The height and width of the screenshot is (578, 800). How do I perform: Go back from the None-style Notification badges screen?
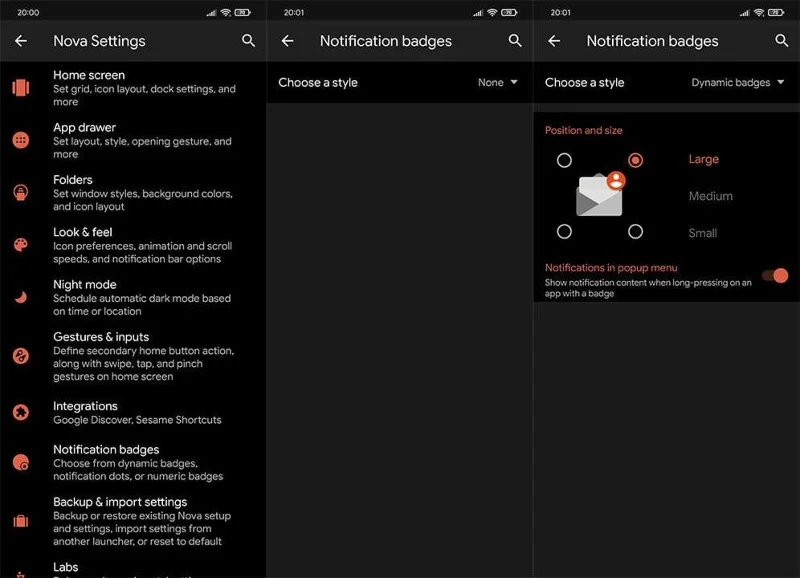pyautogui.click(x=288, y=41)
